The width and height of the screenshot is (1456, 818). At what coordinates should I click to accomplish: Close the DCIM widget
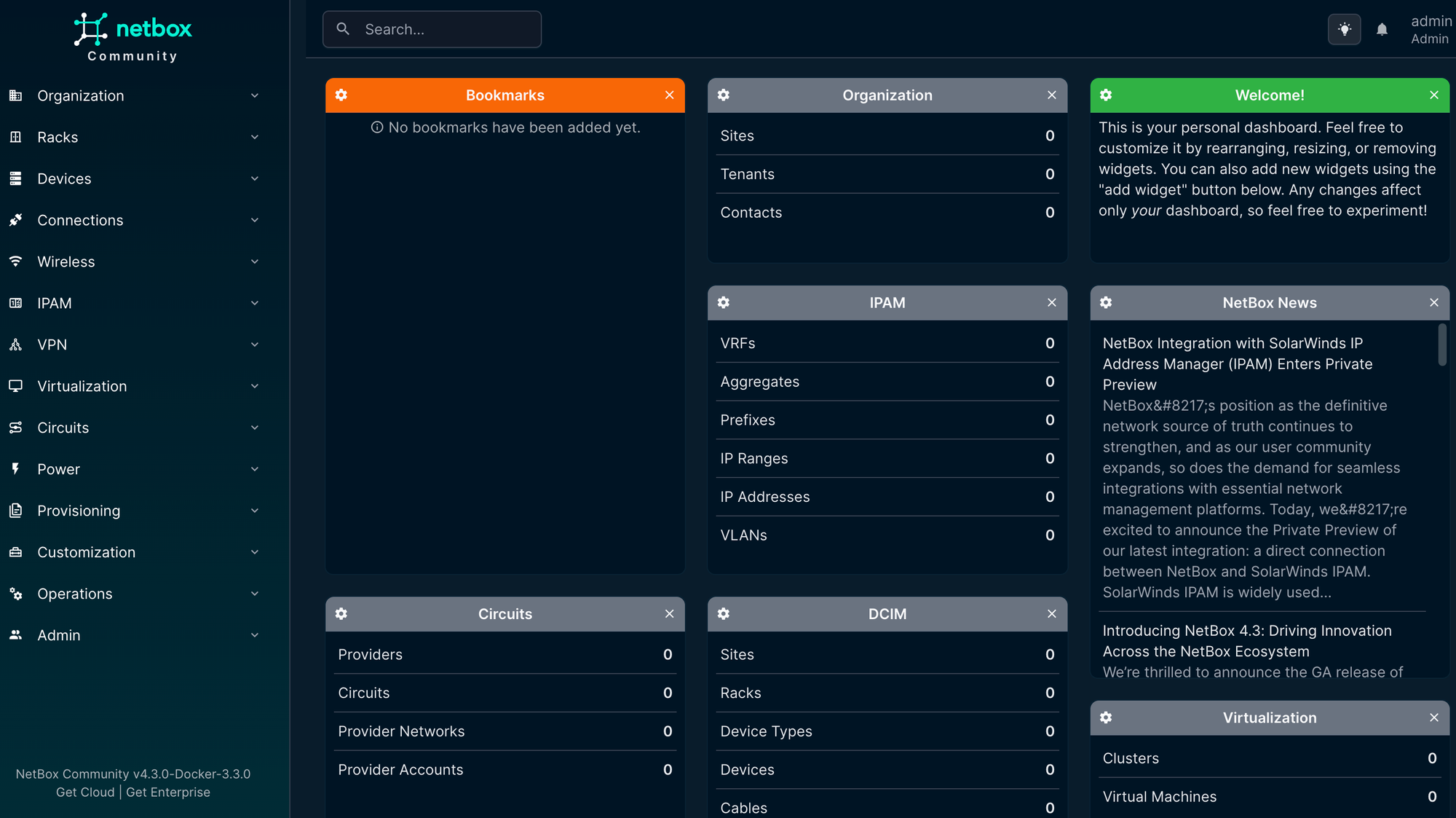click(1051, 614)
